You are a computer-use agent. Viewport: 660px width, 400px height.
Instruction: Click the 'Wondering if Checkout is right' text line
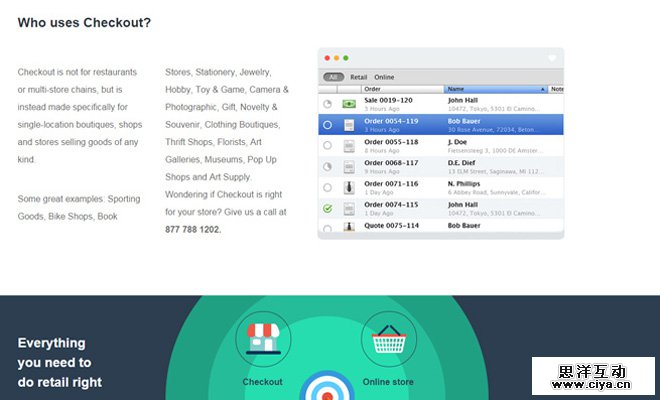224,195
